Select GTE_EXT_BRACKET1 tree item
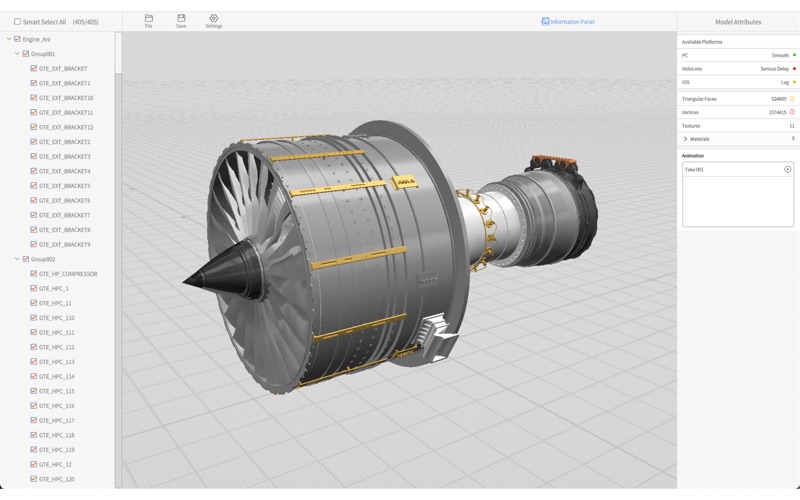800x500 pixels. 64,83
